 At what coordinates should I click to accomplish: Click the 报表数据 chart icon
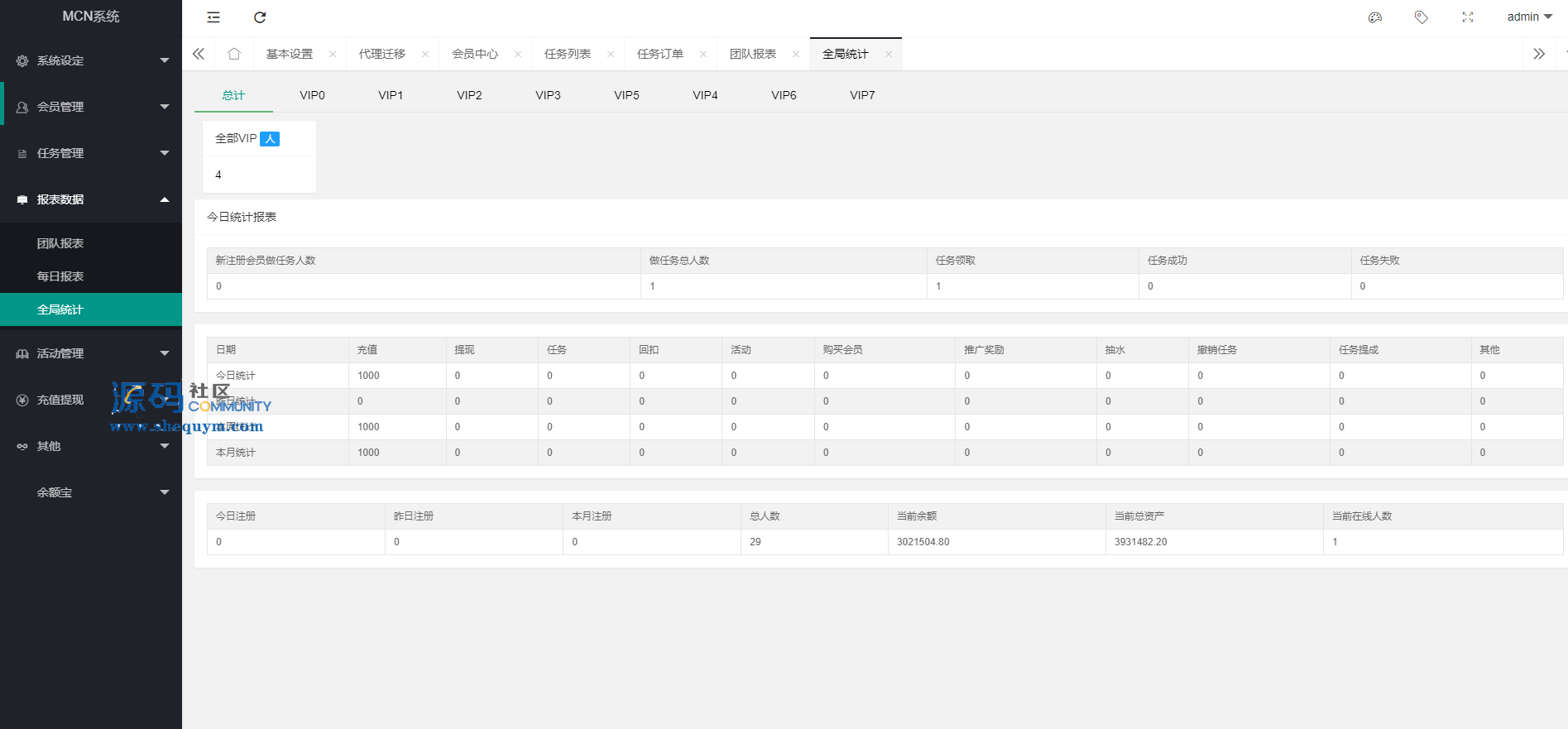coord(22,199)
